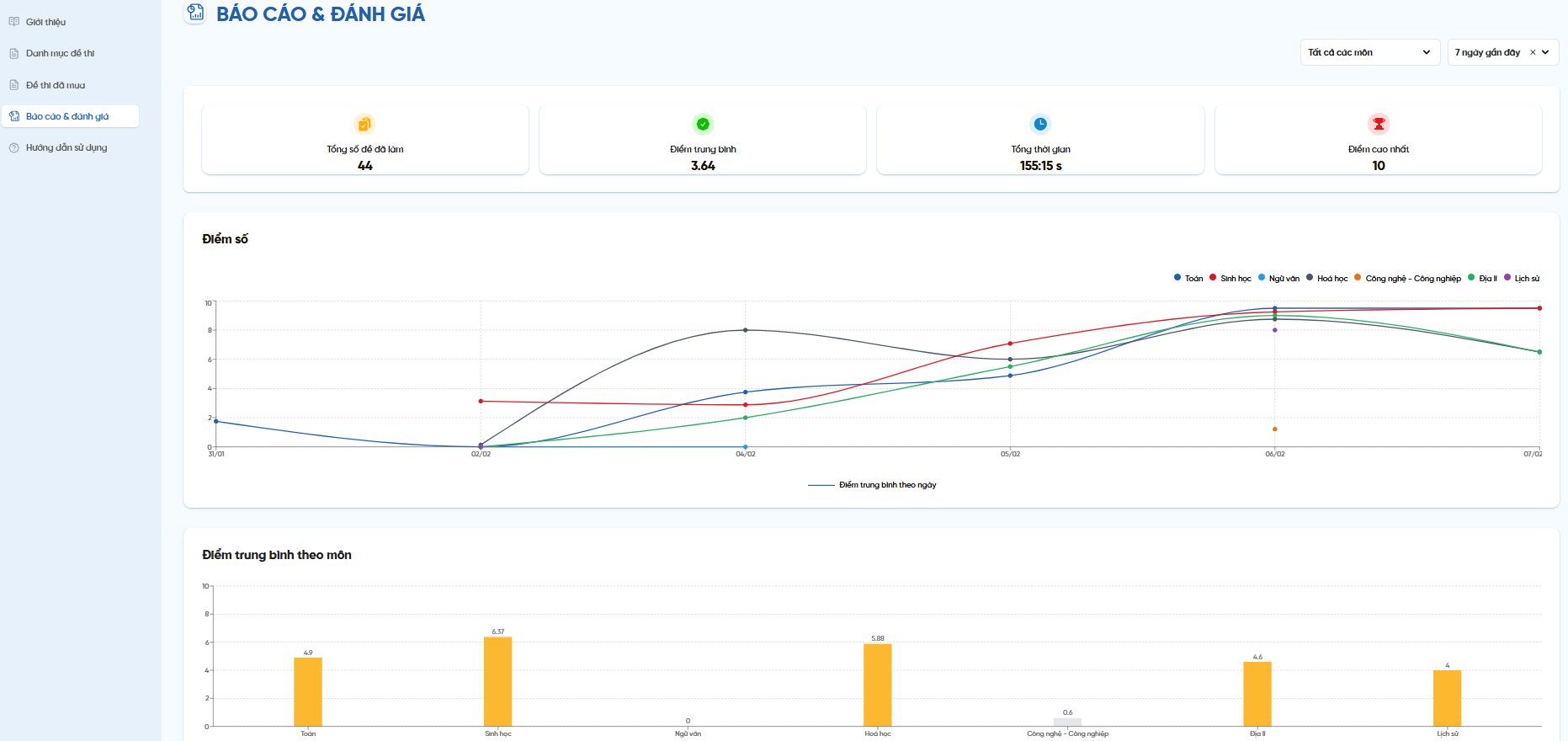Viewport: 1568px width, 741px height.
Task: Click the blue clock icon above Tổng thời gian
Action: (x=1040, y=125)
